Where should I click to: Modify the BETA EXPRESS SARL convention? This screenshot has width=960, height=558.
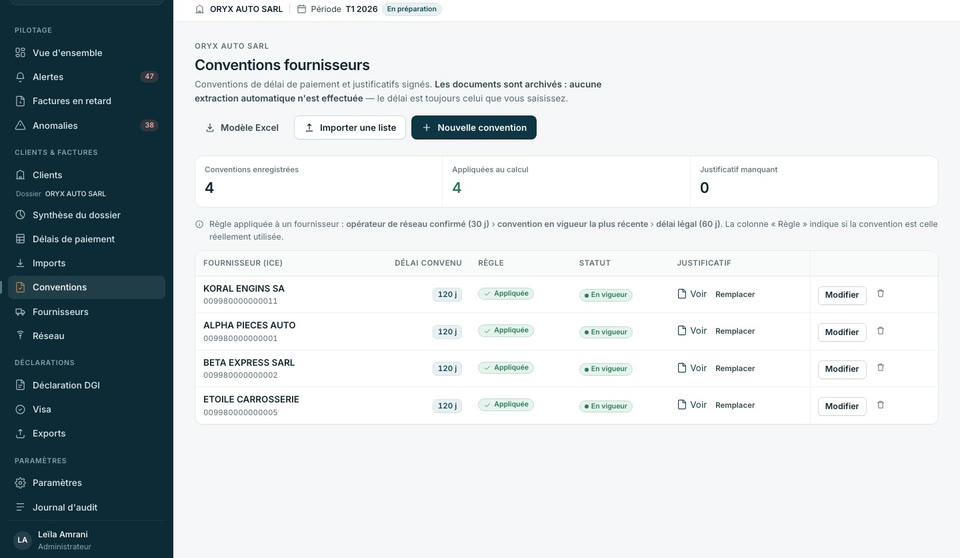pyautogui.click(x=842, y=369)
